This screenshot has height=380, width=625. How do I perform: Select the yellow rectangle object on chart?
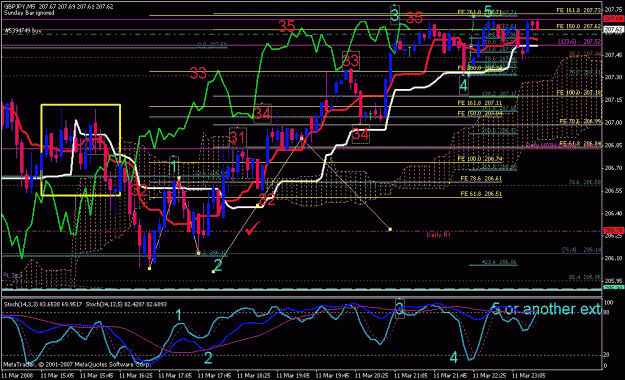click(x=81, y=150)
